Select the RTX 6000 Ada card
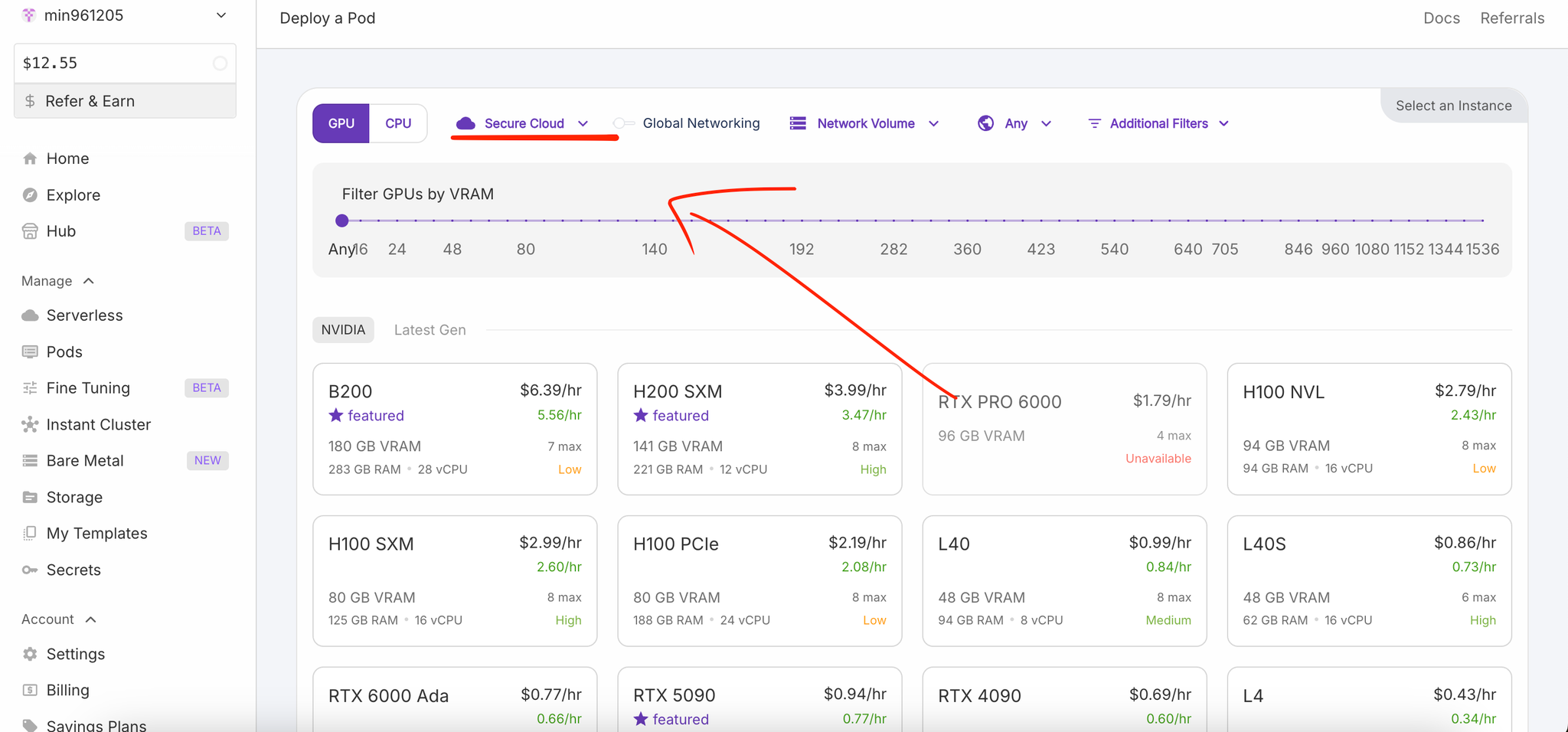The height and width of the screenshot is (732, 1568). (455, 700)
